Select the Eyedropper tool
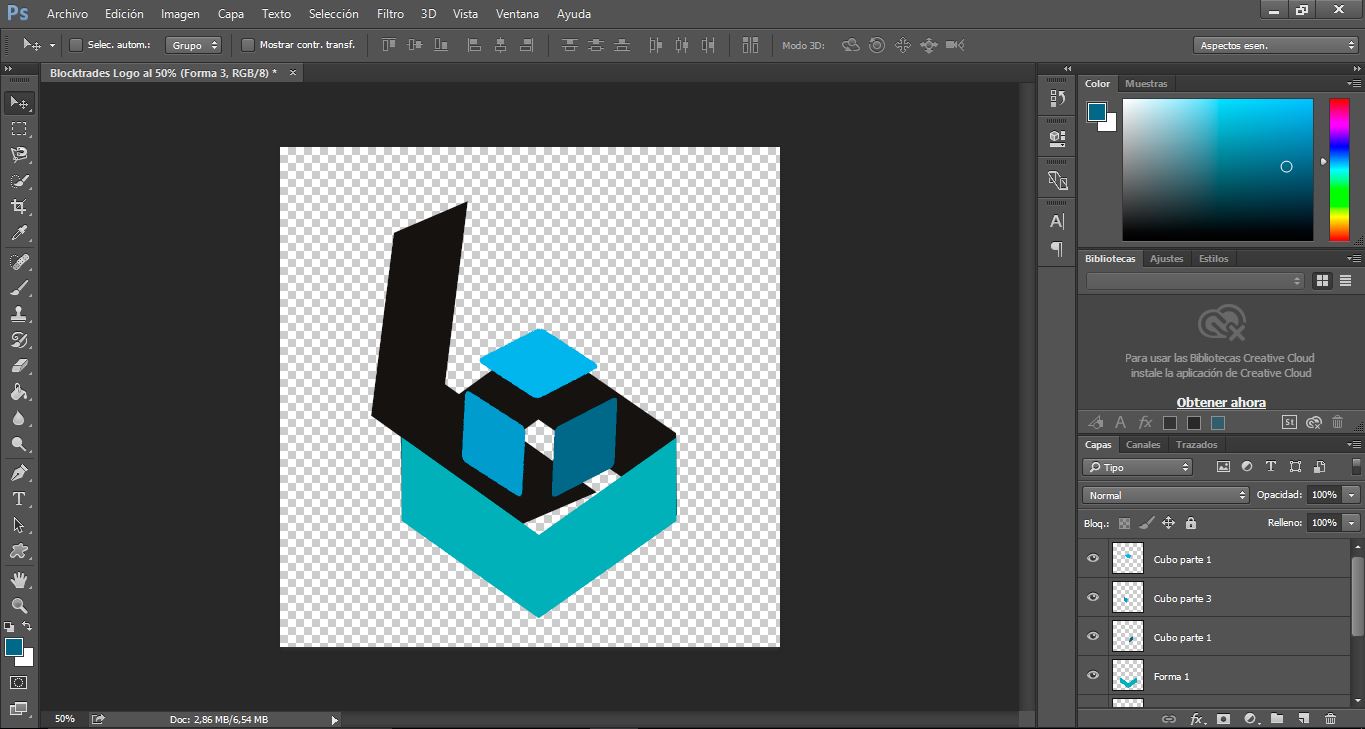The width and height of the screenshot is (1365, 729). (19, 234)
